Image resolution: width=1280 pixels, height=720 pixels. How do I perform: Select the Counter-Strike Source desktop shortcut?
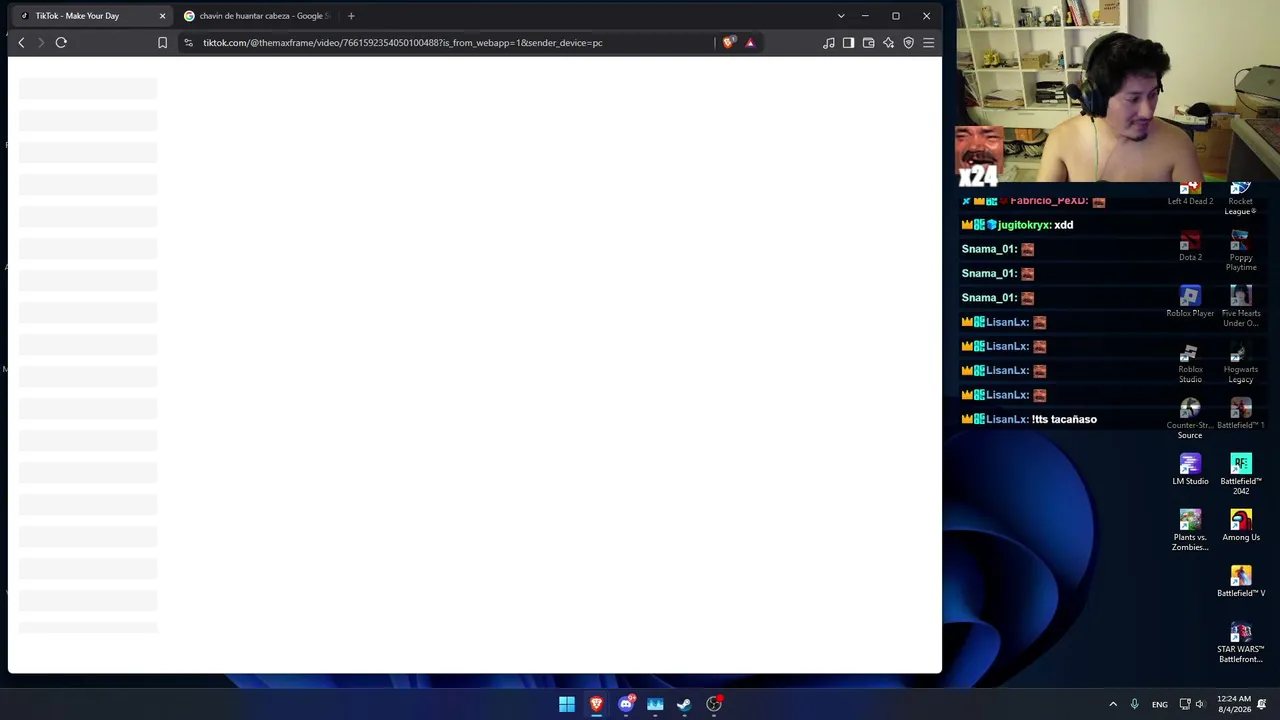(x=1190, y=420)
